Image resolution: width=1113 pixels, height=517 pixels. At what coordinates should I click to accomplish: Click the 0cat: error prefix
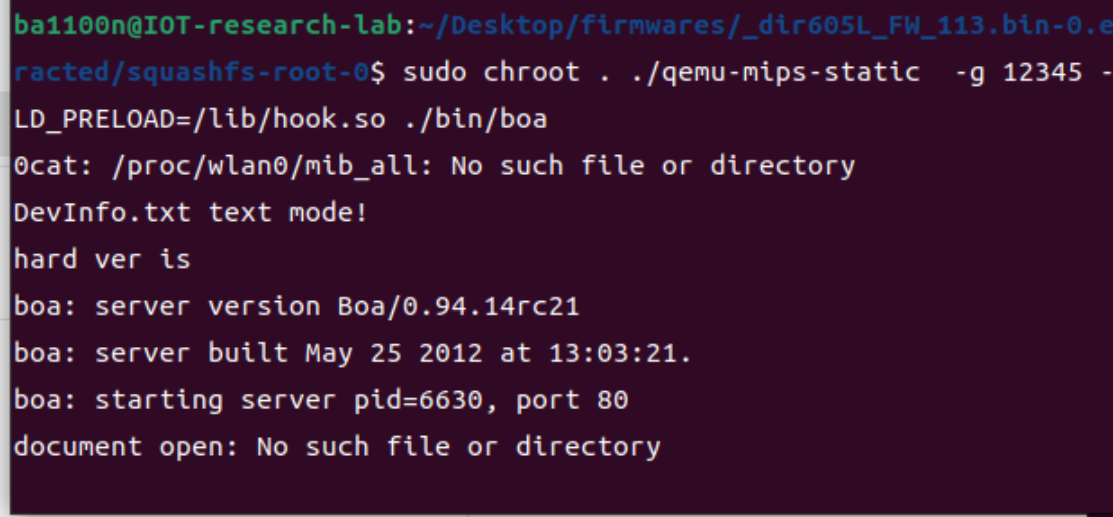tap(45, 165)
